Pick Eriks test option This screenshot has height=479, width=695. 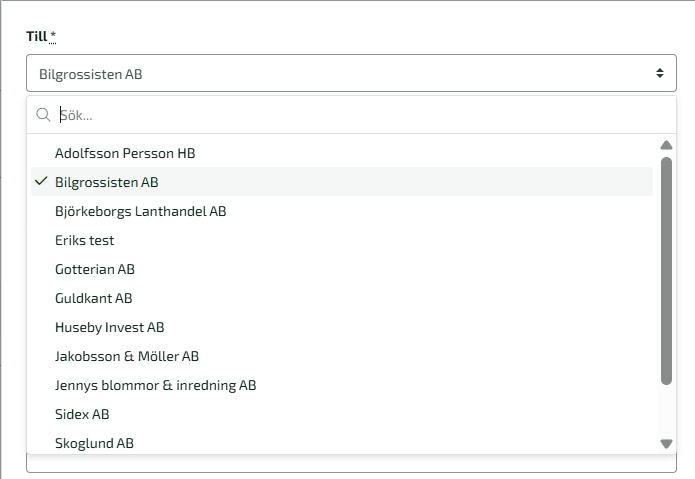[85, 240]
